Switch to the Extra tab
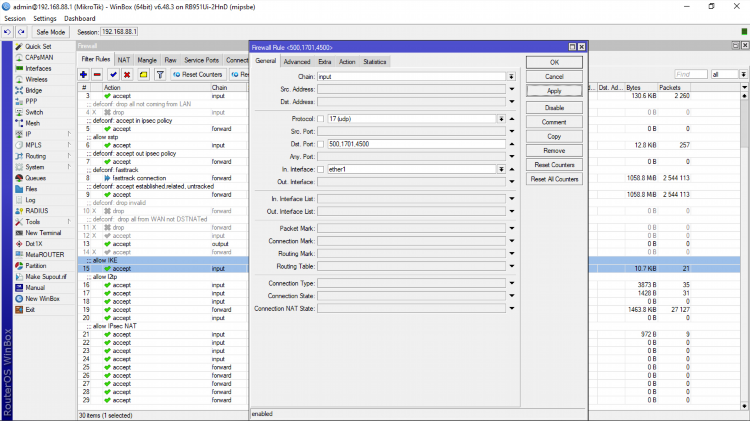Viewport: 750px width, 421px height. point(324,62)
